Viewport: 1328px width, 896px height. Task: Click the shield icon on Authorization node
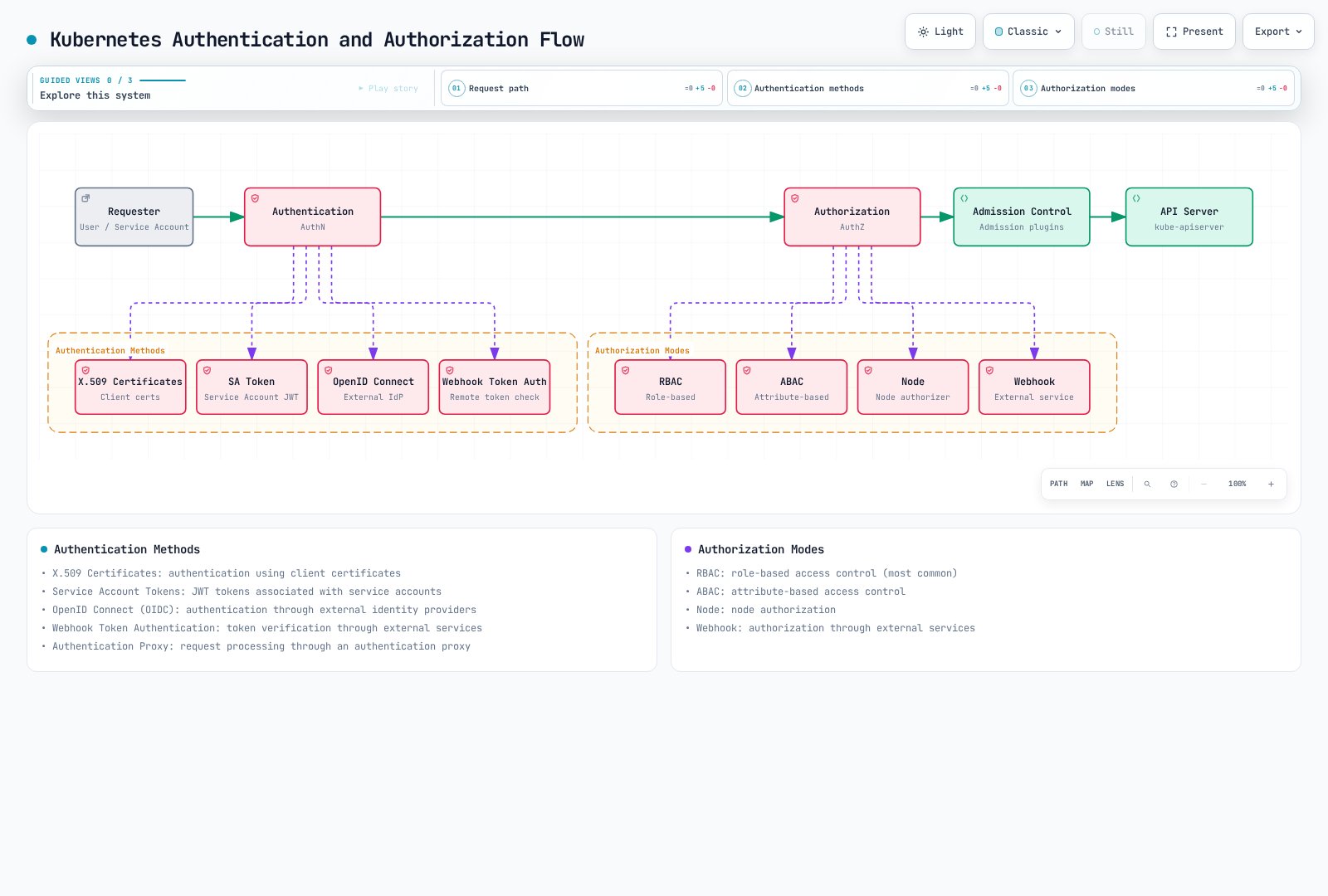click(795, 198)
